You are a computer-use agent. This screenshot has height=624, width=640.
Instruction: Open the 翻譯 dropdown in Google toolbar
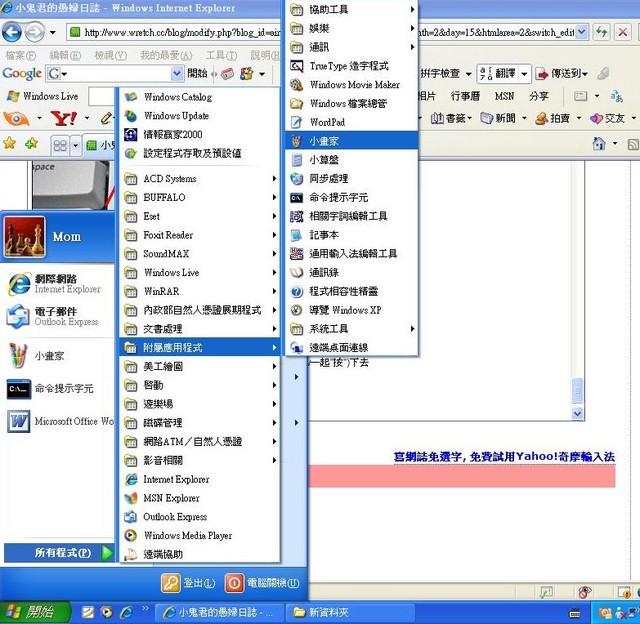(524, 74)
